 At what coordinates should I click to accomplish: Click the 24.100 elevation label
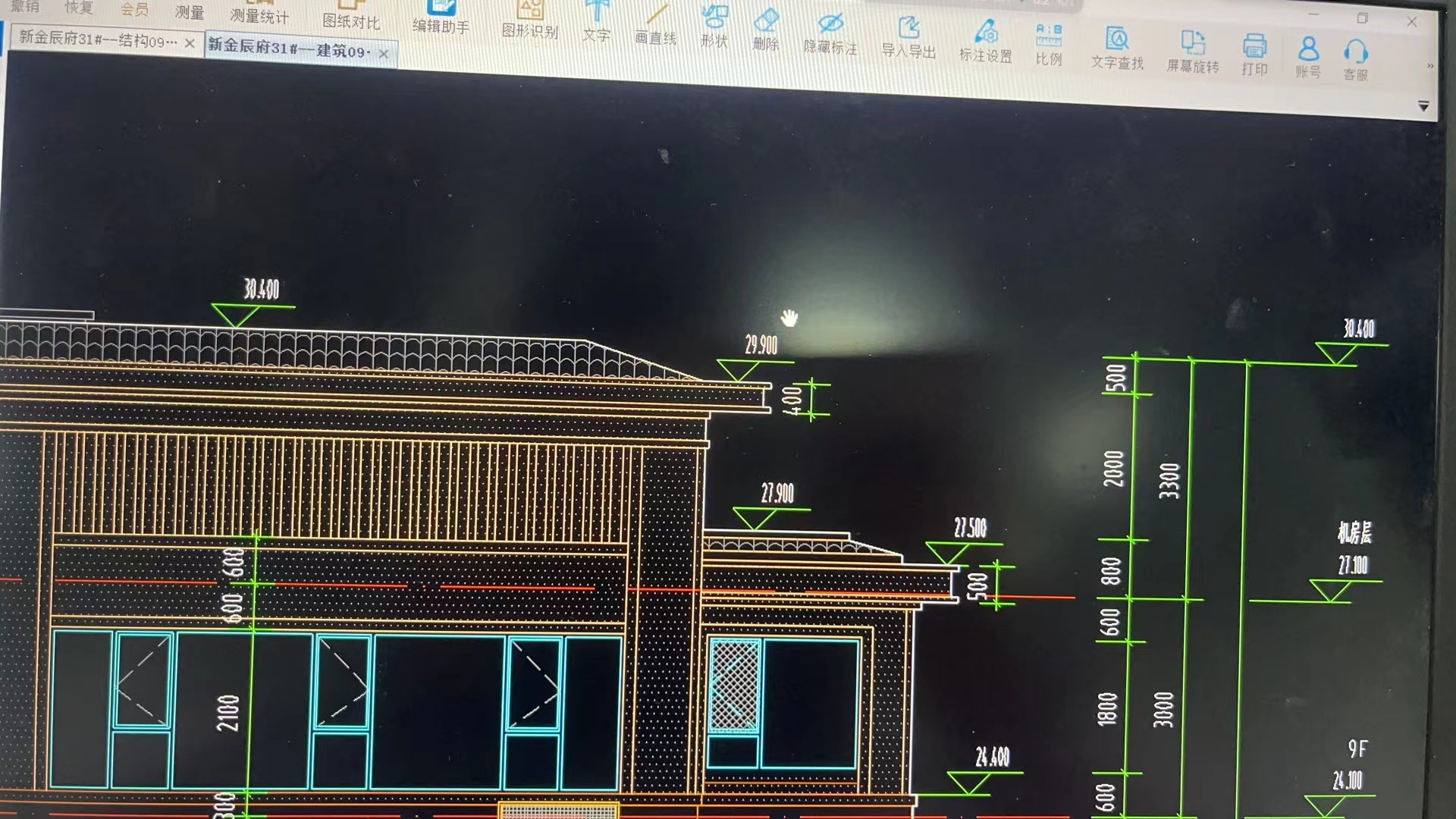tap(1348, 780)
